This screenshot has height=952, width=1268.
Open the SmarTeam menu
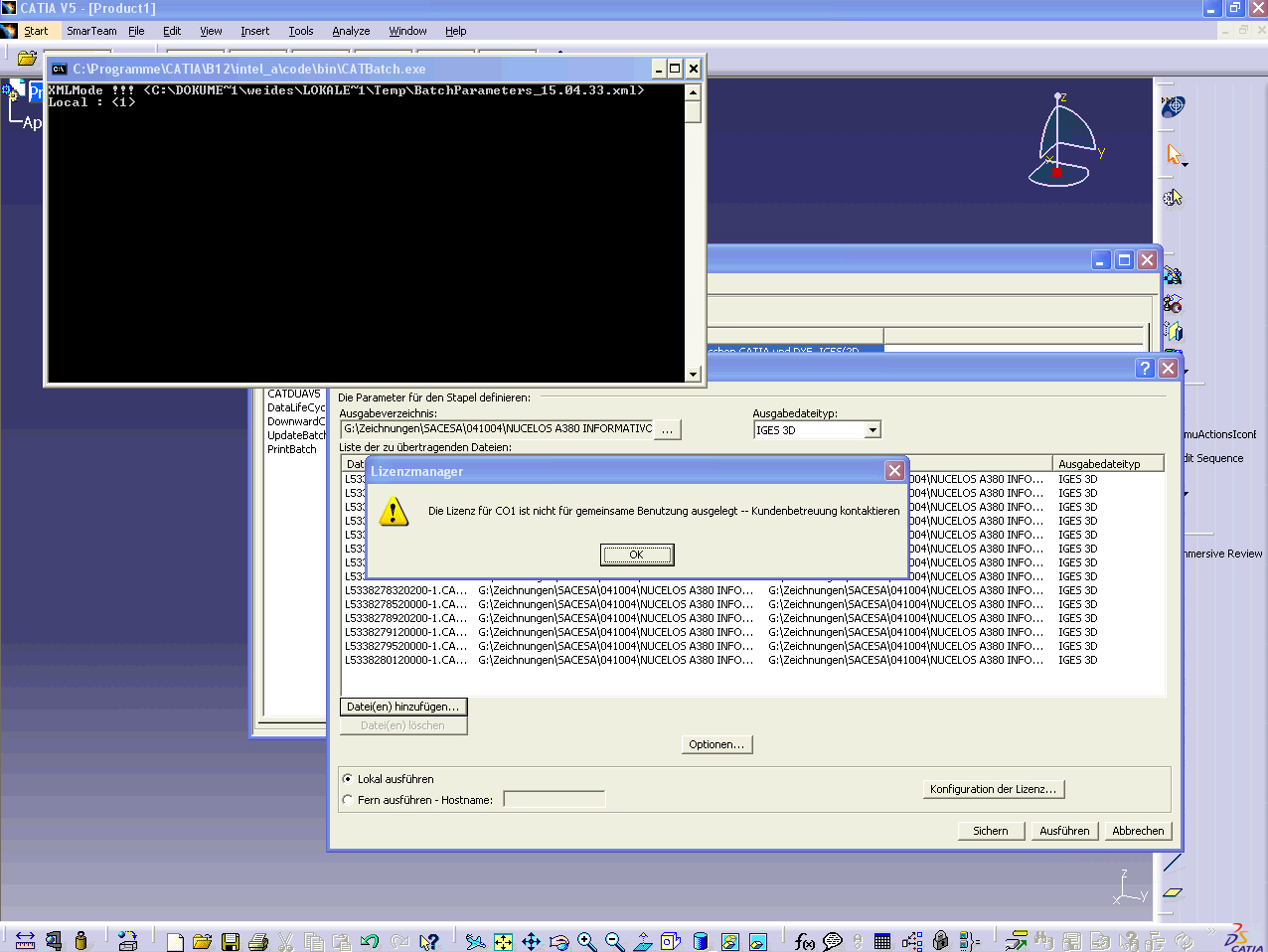click(x=91, y=31)
